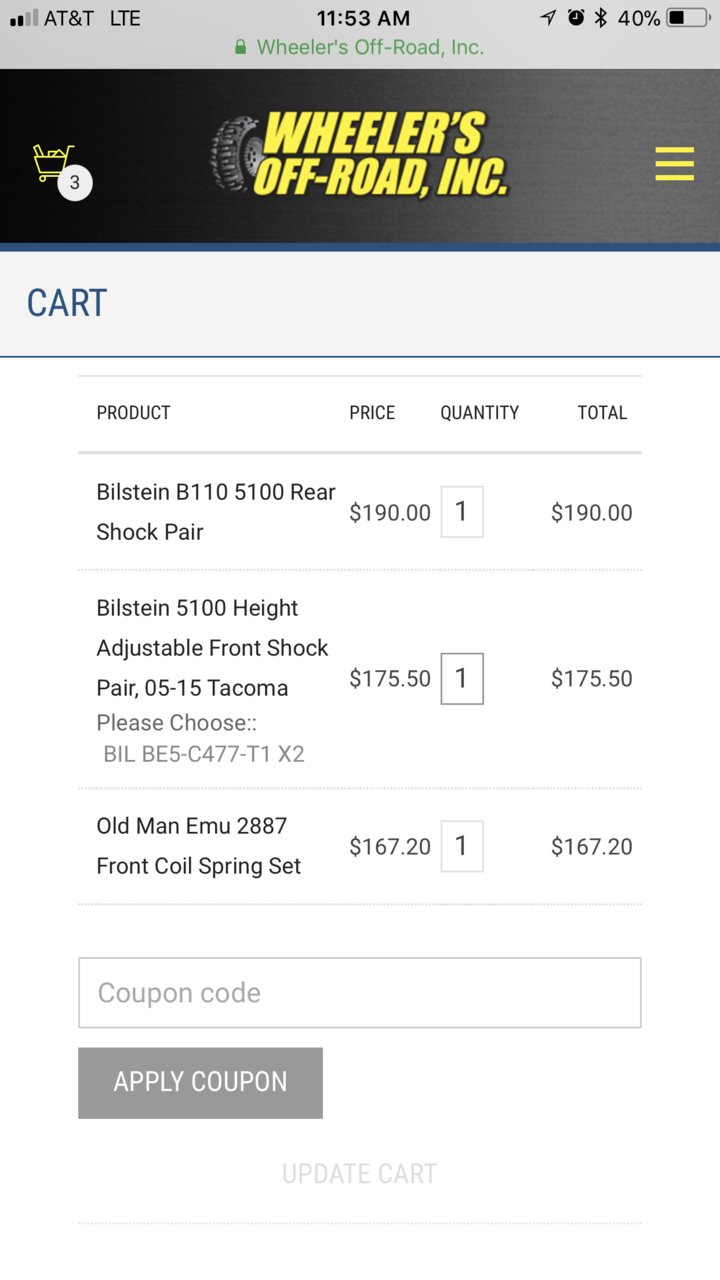Select quantity box for Bilstein Front Shock Pair

462,679
